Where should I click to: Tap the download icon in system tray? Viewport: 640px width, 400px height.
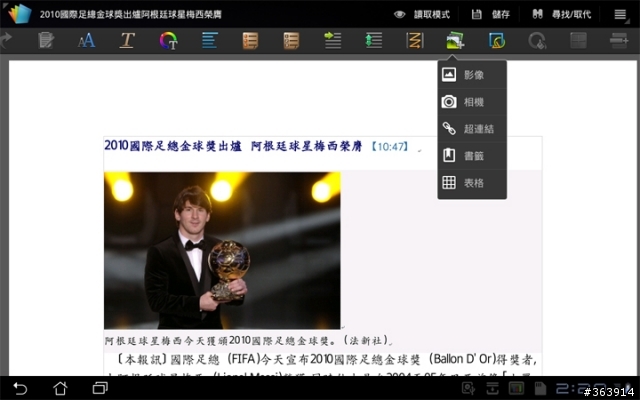492,388
